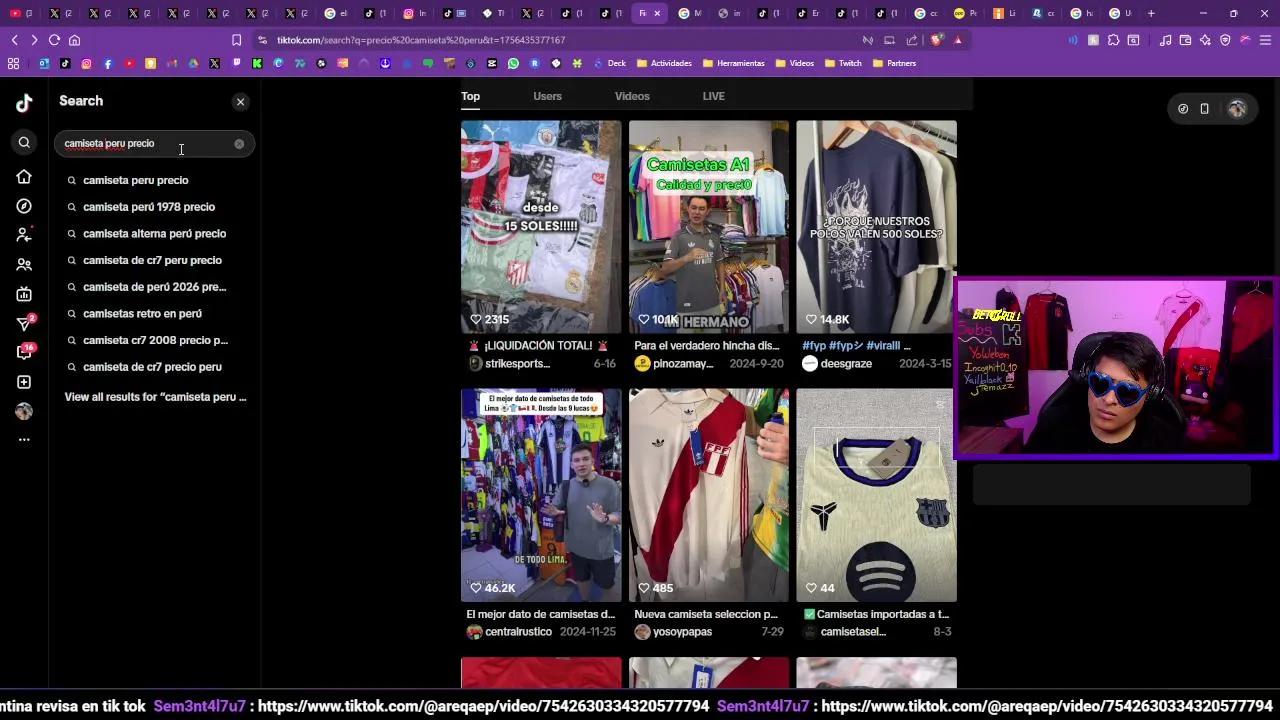The height and width of the screenshot is (720, 1280).
Task: Open Activity inbox icon with badge
Action: (x=24, y=352)
